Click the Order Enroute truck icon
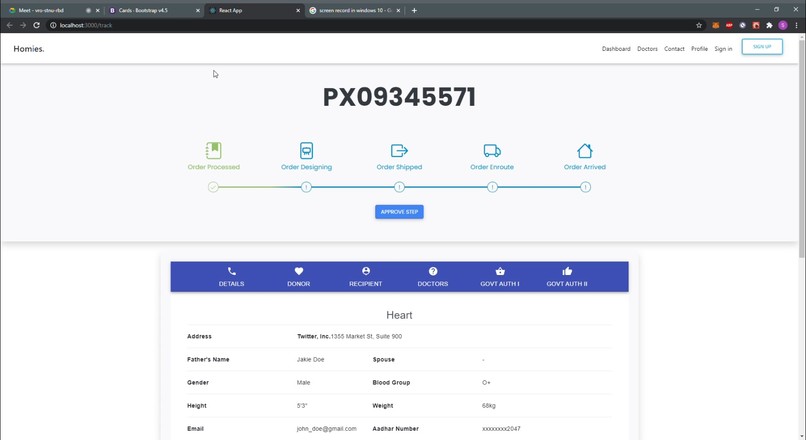Viewport: 806px width, 440px height. [492, 151]
